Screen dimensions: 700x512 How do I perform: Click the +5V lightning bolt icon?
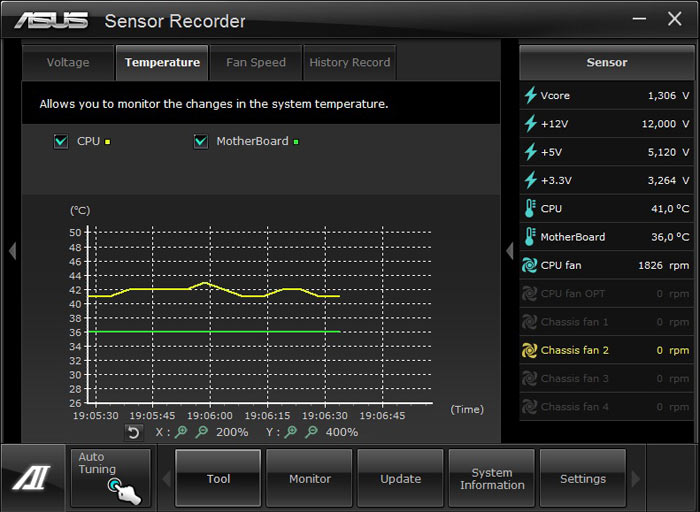[x=530, y=152]
